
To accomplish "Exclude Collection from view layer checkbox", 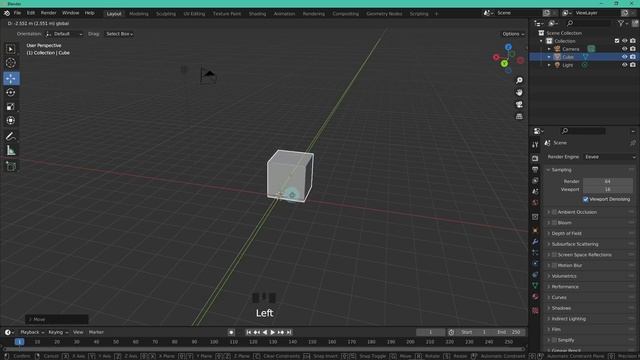I will click(617, 41).
